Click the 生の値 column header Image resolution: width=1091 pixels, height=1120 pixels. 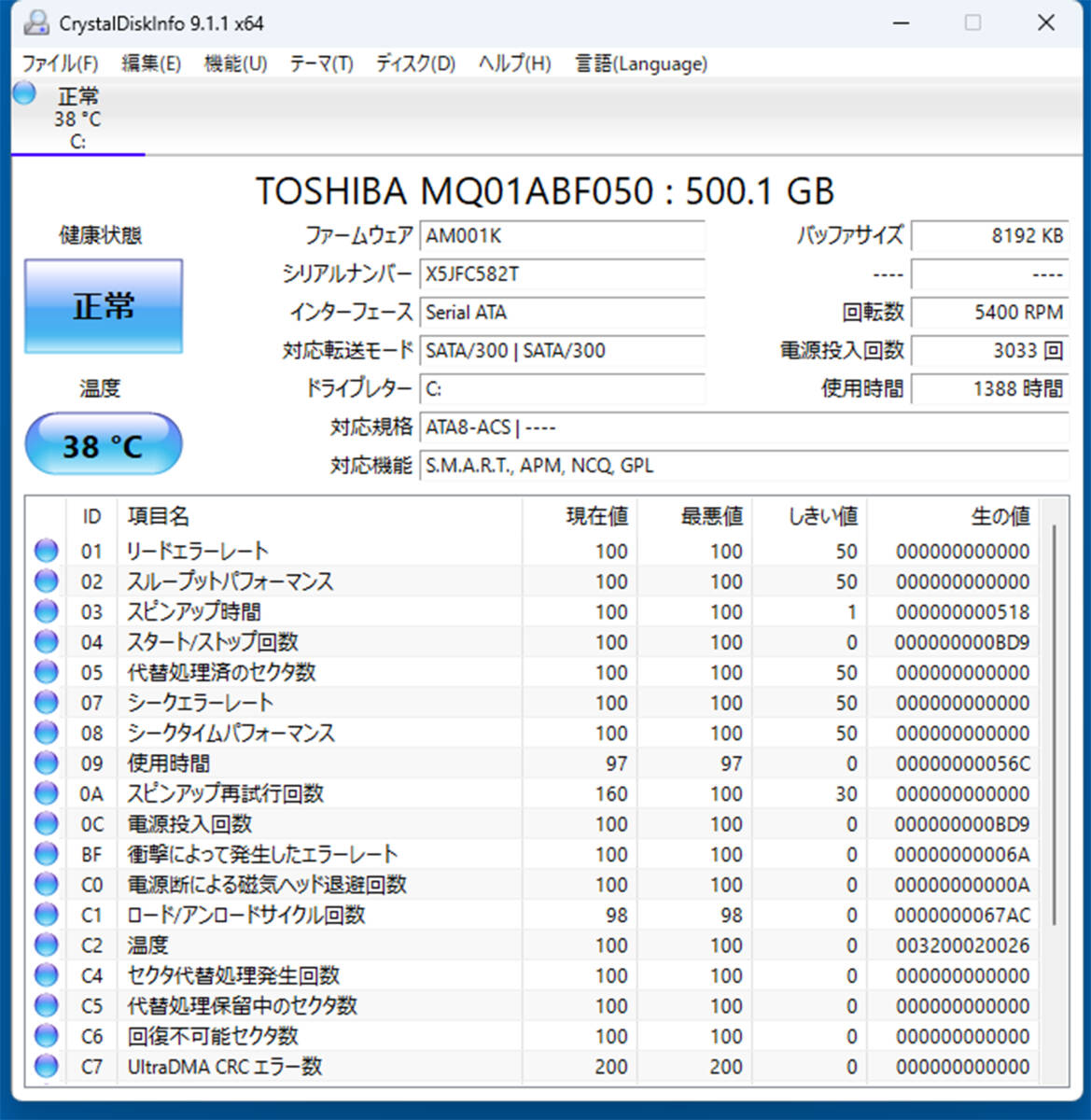click(x=952, y=516)
